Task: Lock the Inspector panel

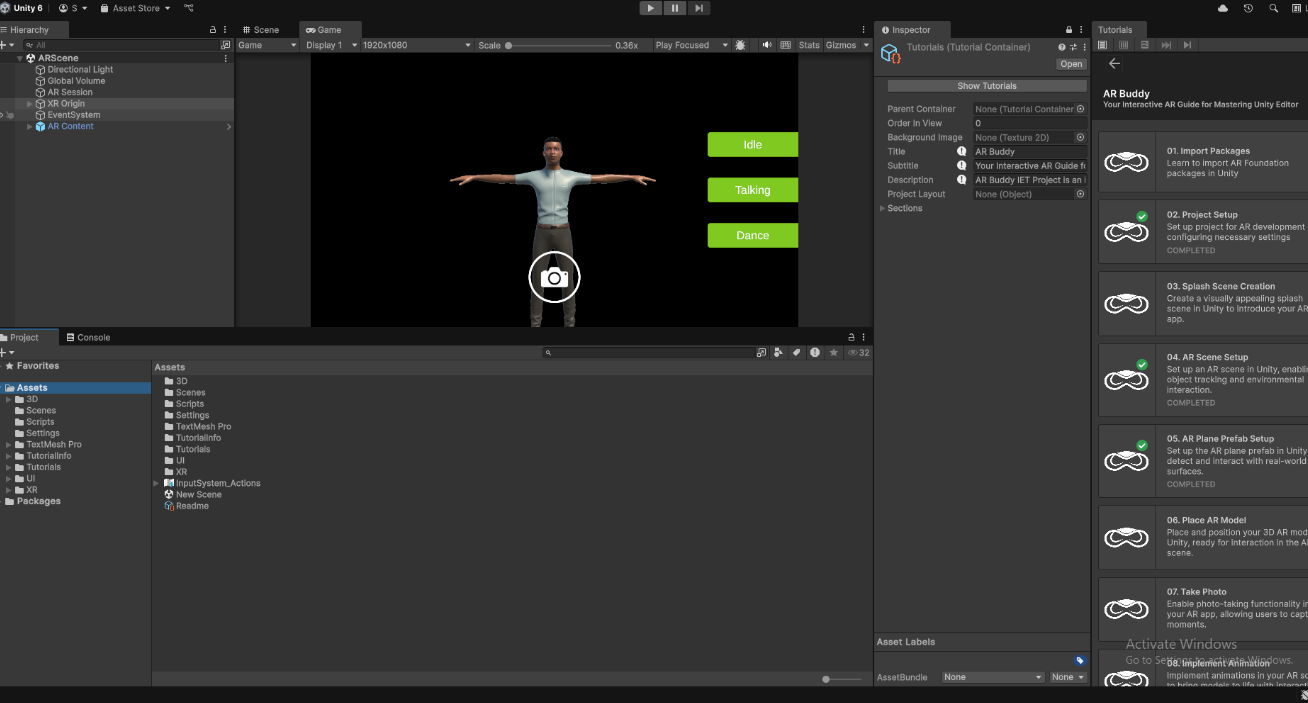Action: (x=1069, y=30)
